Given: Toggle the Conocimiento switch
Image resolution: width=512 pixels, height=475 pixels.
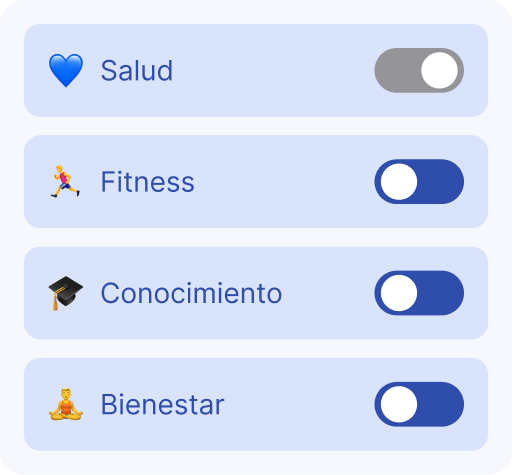Looking at the screenshot, I should 419,293.
